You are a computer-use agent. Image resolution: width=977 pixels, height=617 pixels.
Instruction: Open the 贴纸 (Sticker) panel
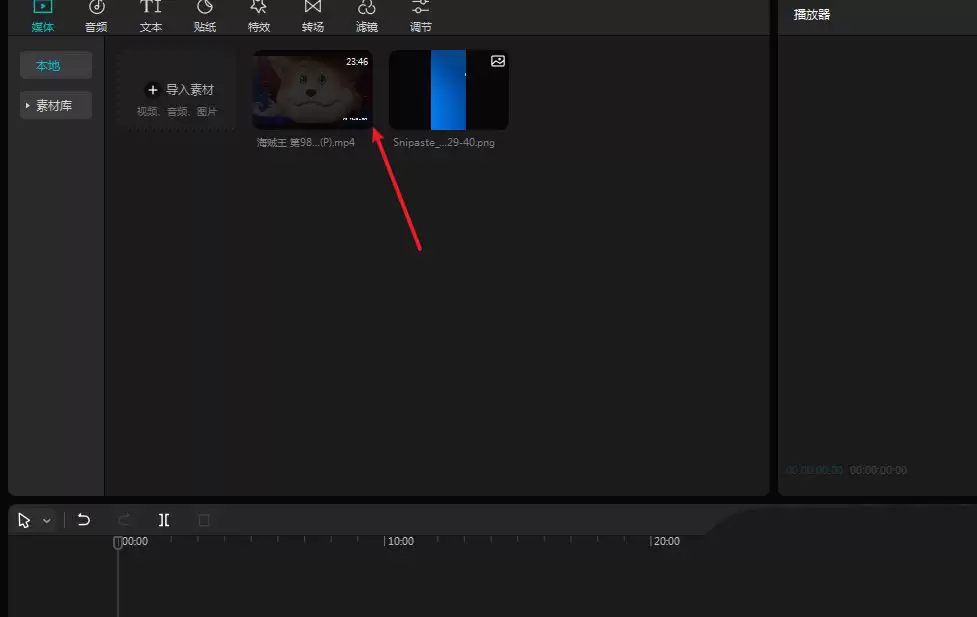(x=204, y=16)
